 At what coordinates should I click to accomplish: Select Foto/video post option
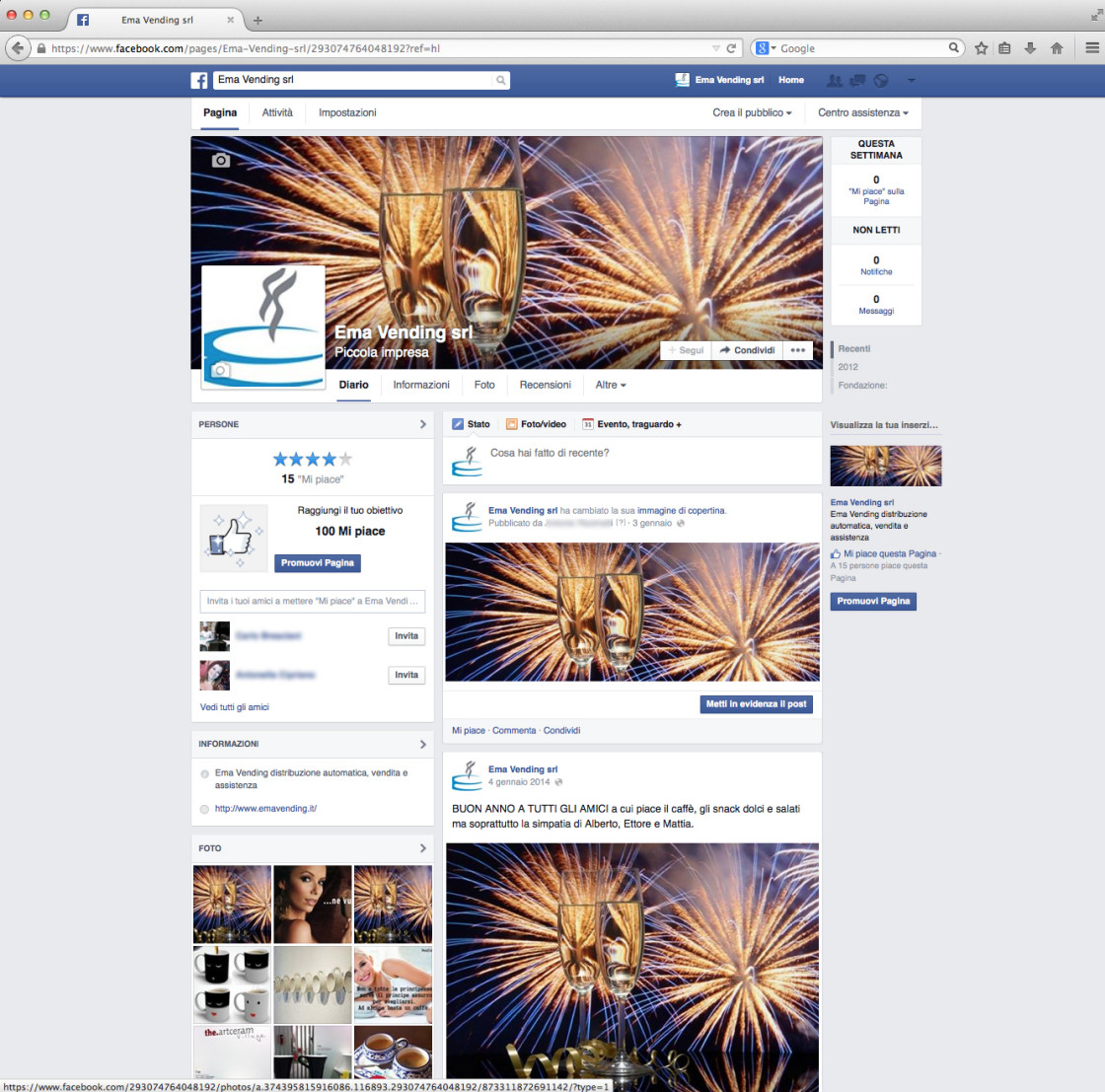[537, 424]
